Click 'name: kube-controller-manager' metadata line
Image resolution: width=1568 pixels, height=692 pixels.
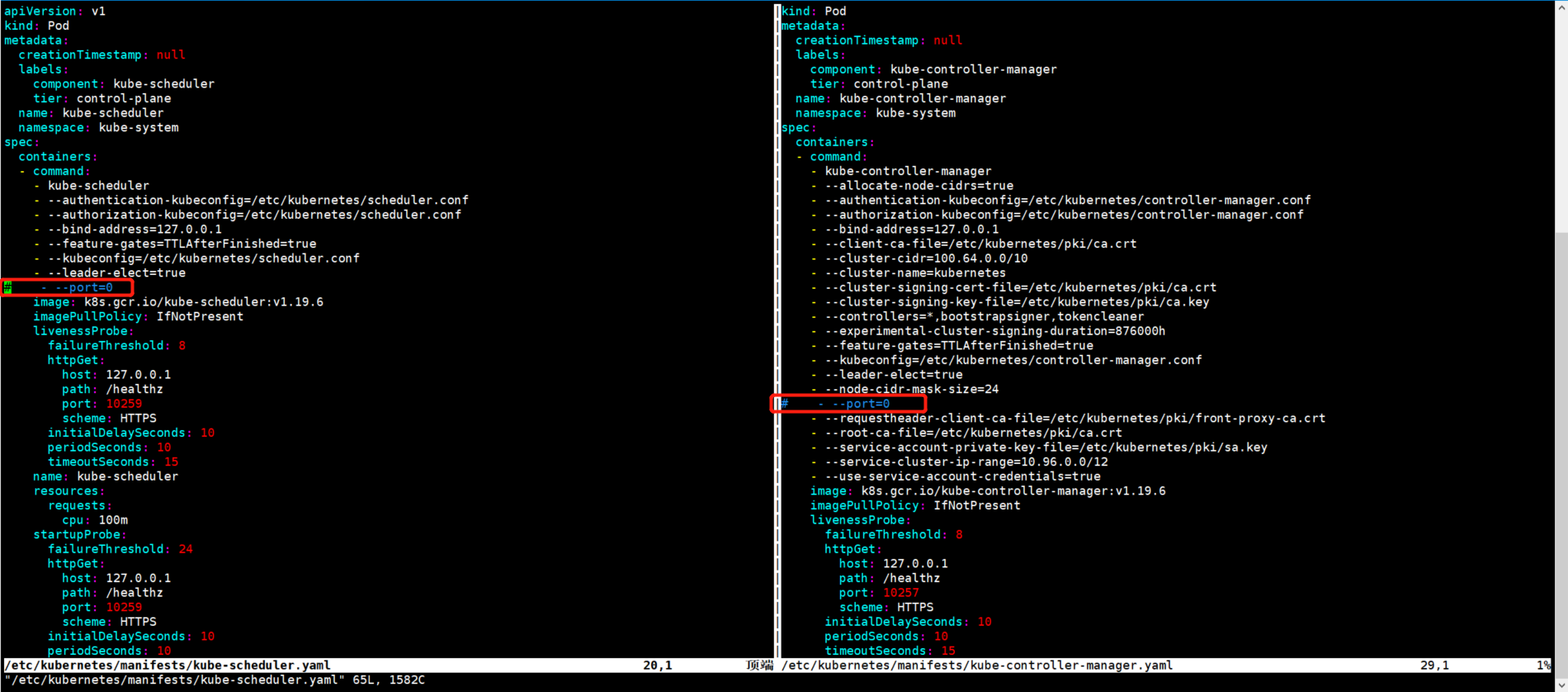tap(901, 98)
